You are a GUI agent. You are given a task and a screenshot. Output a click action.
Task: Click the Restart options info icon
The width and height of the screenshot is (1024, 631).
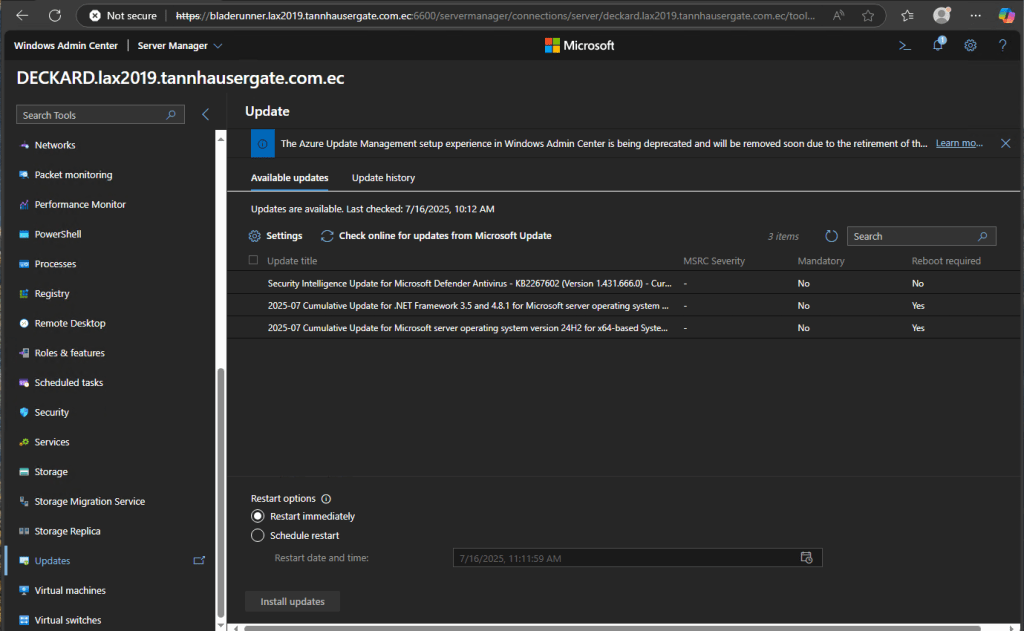tap(326, 499)
